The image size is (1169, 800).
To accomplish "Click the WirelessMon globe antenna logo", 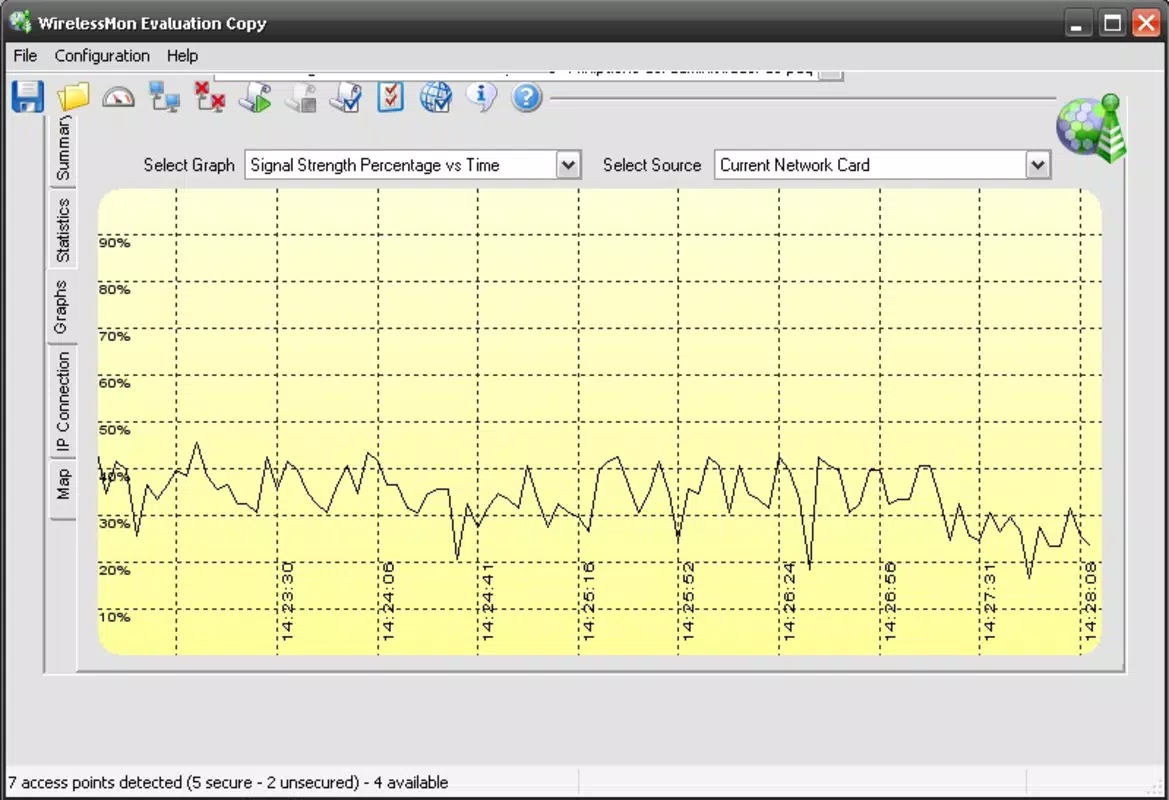I will (1091, 128).
